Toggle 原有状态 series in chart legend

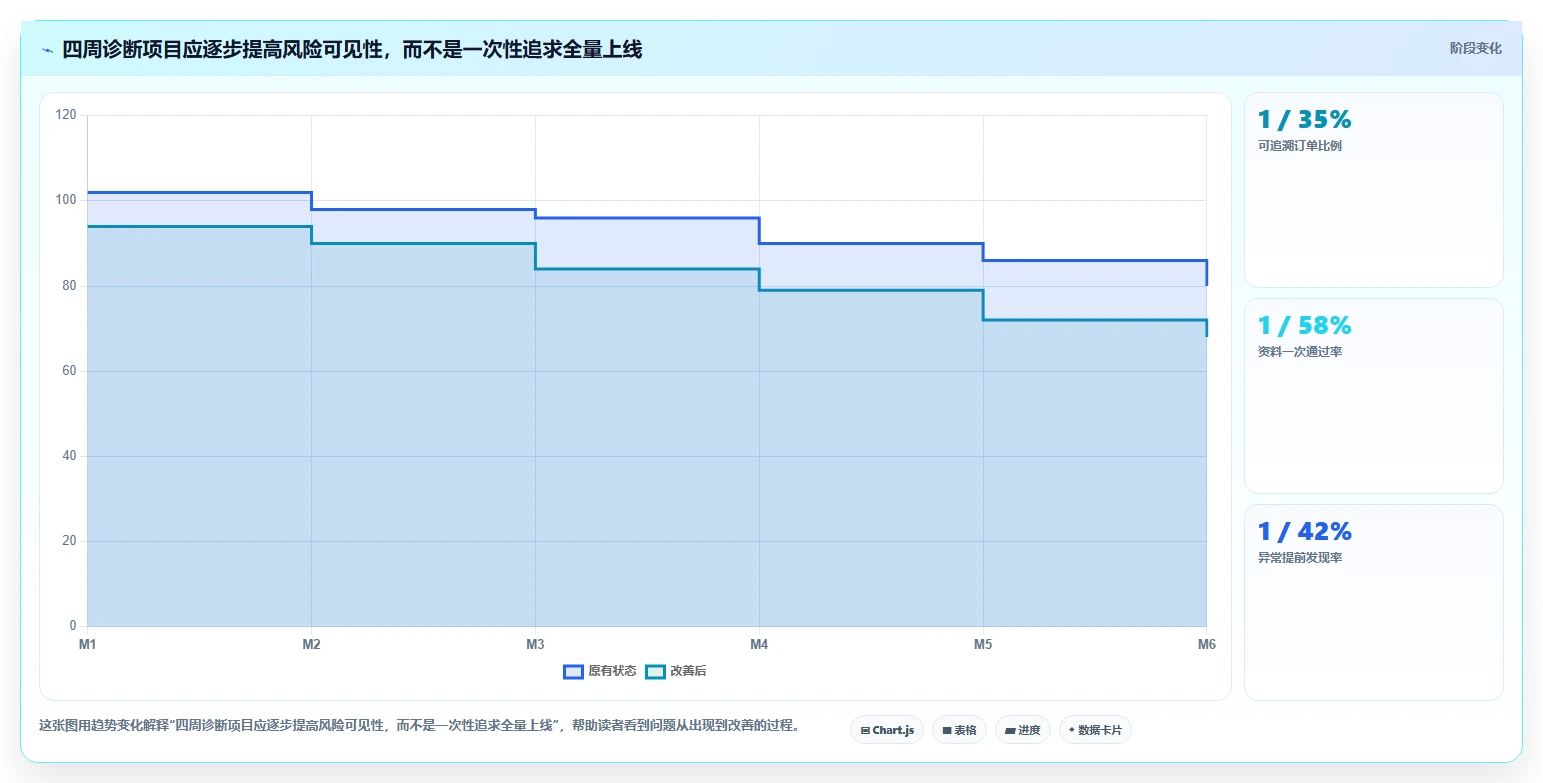(x=600, y=671)
